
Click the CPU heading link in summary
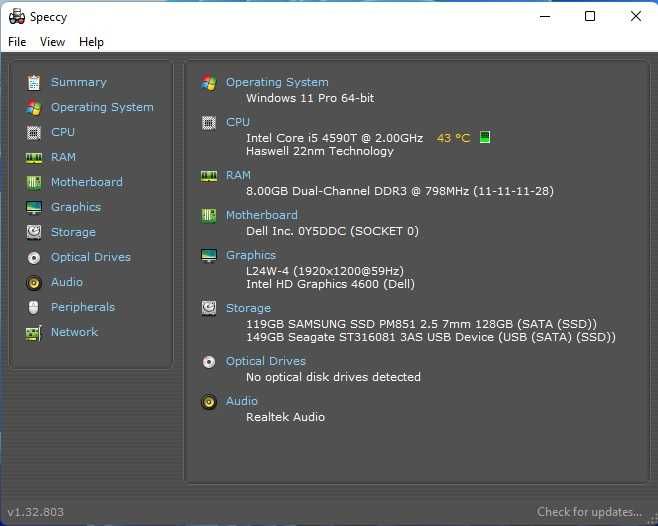click(238, 123)
